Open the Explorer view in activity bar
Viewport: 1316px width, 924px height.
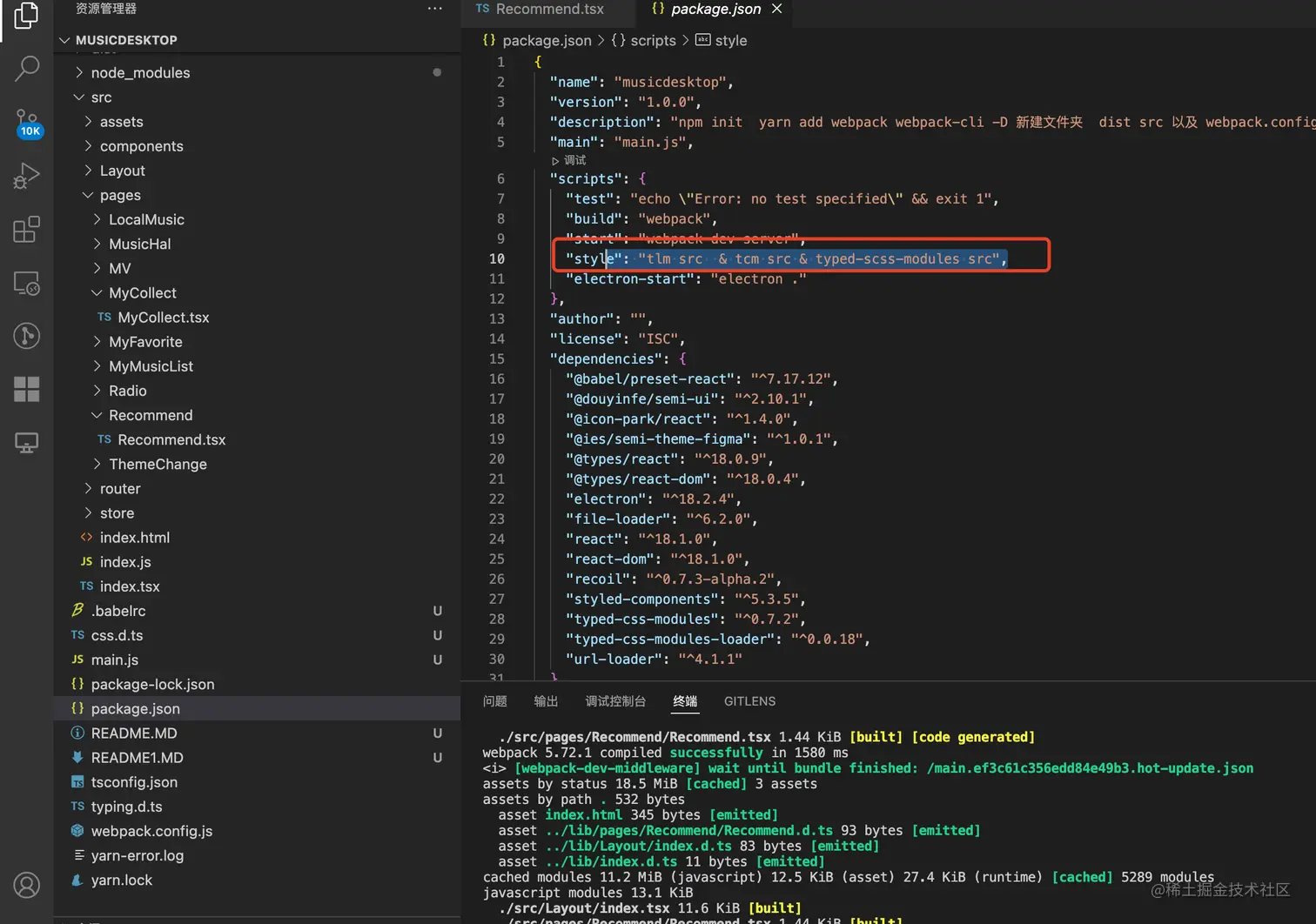[x=26, y=16]
